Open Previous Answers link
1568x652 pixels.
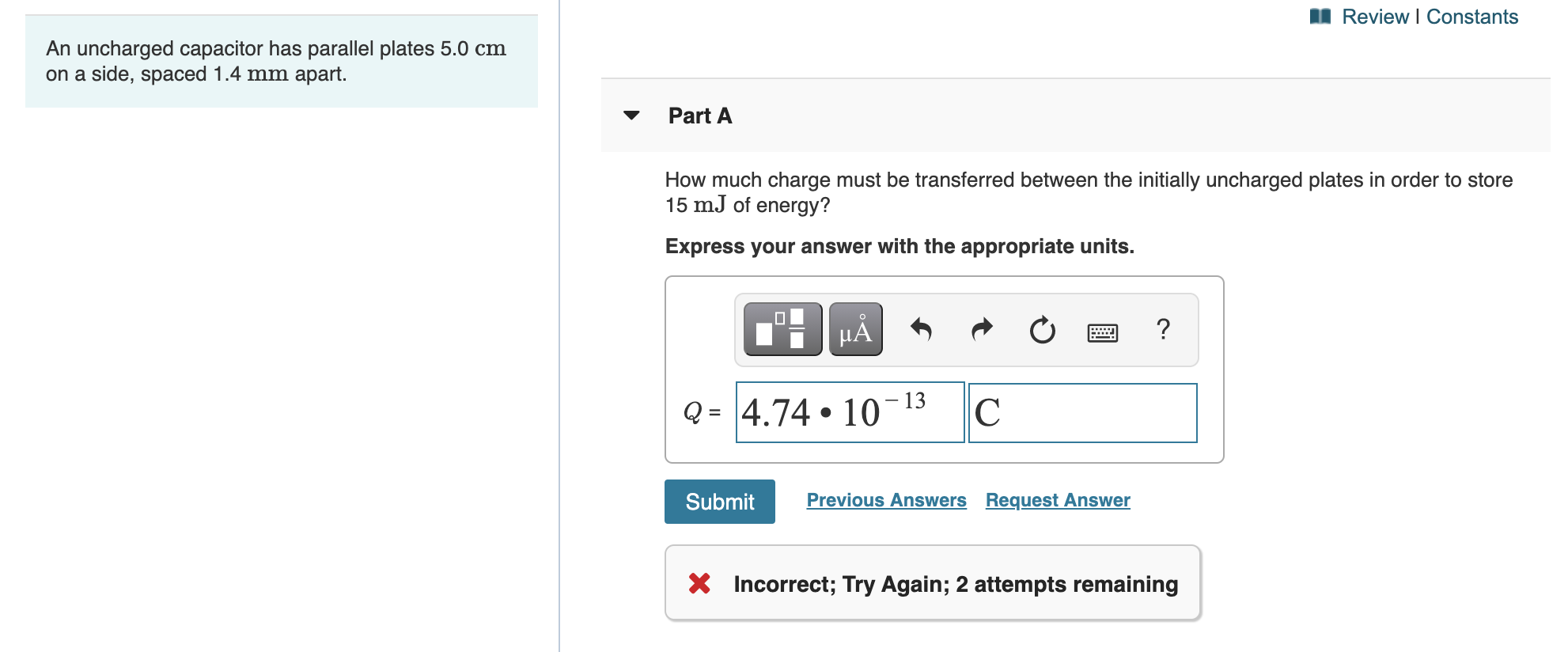tap(886, 500)
